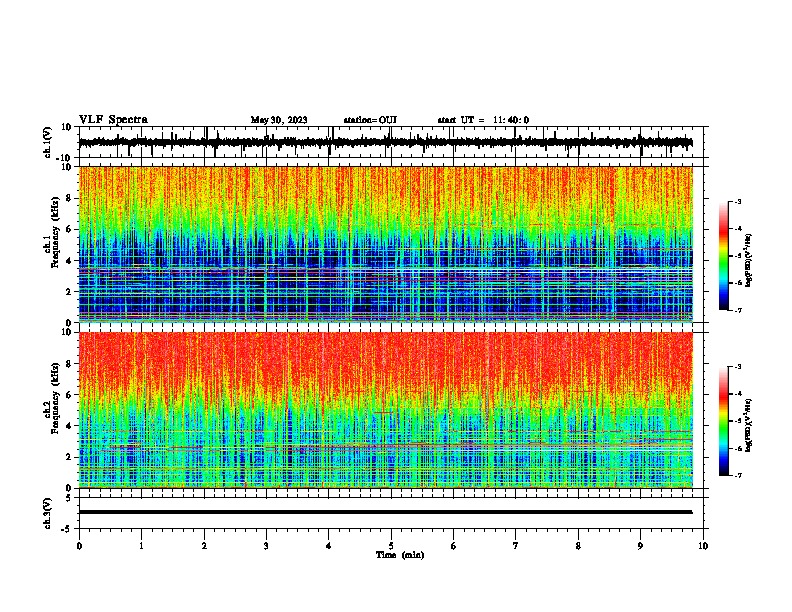
Task: Click the -3 value on ch.1 colorbar
Action: click(x=737, y=202)
